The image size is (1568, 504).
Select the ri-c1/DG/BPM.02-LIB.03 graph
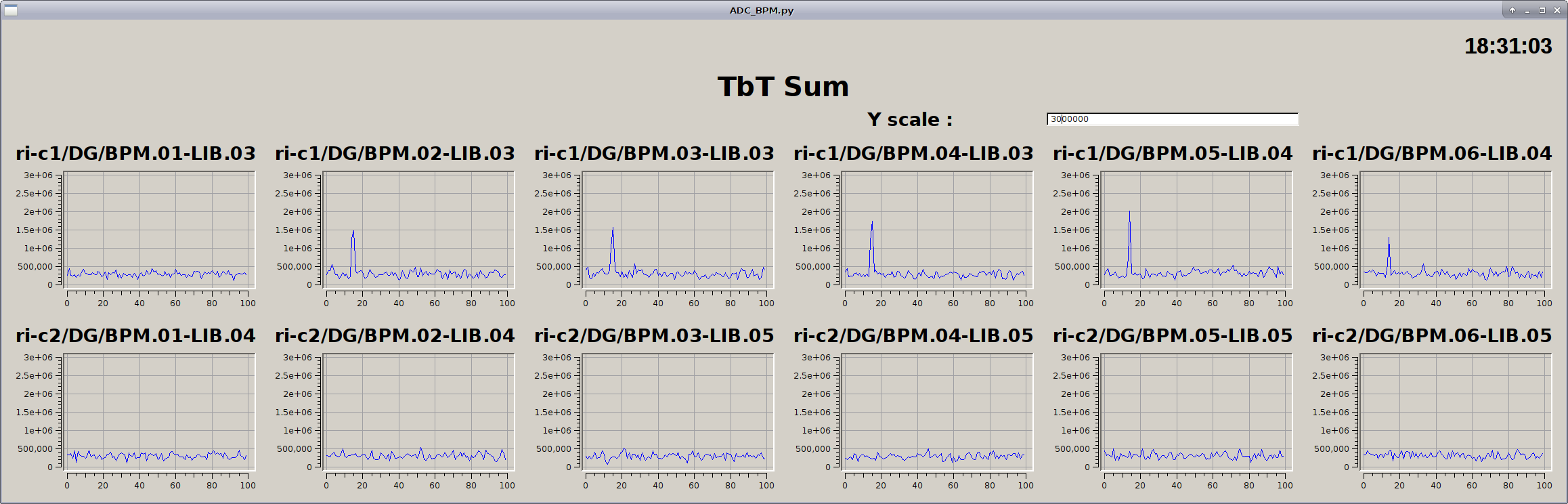tap(418, 229)
